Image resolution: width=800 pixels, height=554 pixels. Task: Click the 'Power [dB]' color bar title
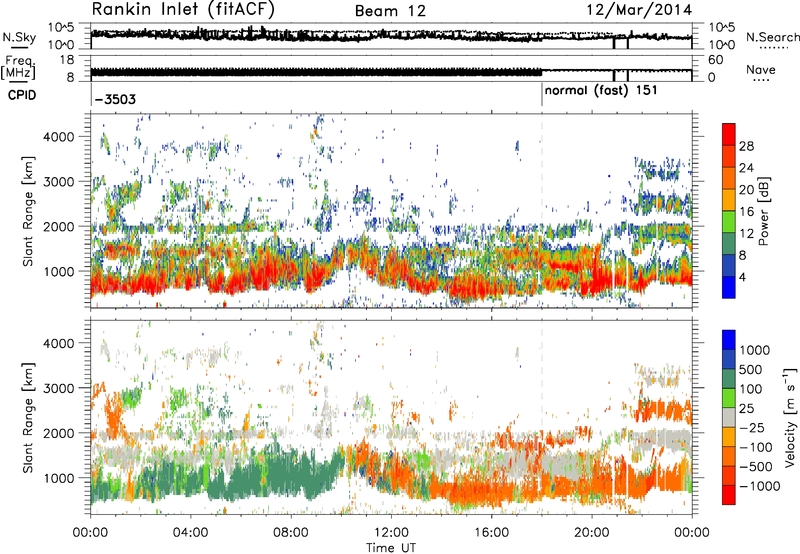[x=764, y=211]
